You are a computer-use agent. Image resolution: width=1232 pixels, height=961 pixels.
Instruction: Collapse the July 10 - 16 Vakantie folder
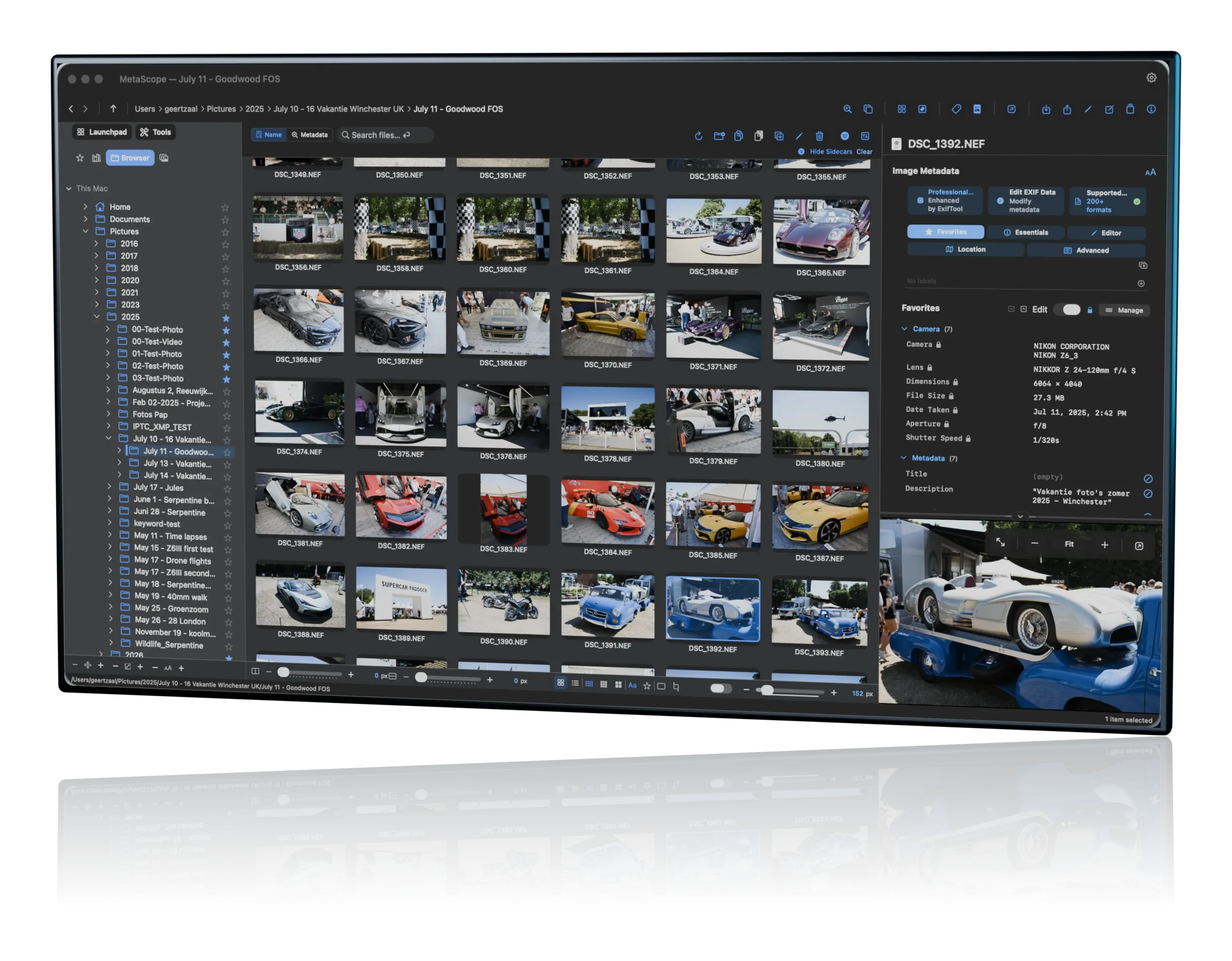(109, 438)
